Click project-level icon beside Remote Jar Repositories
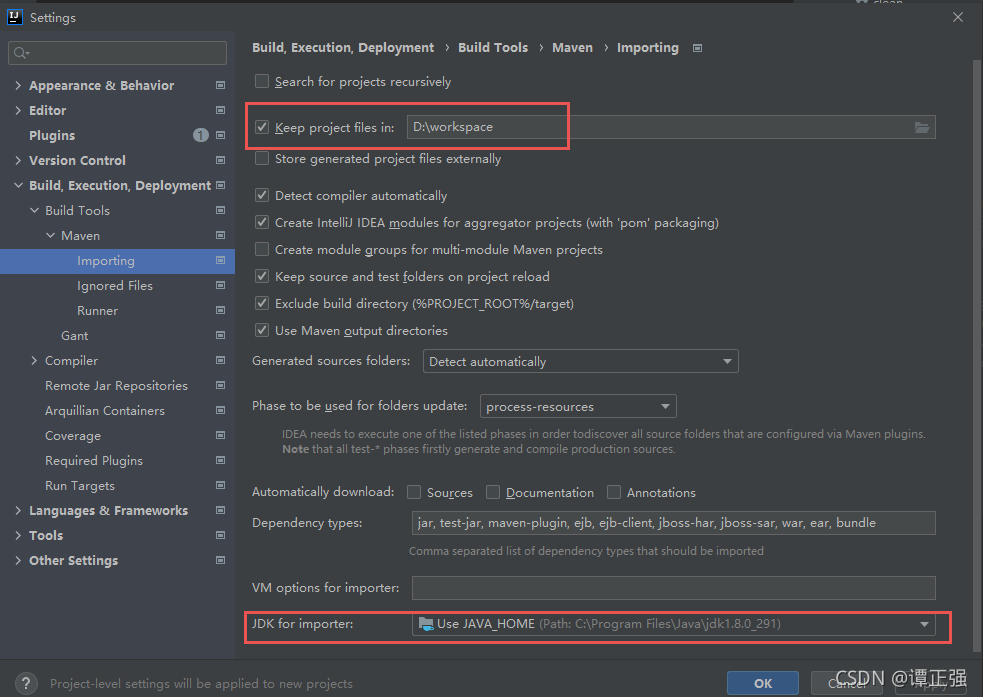The height and width of the screenshot is (697, 983). click(x=221, y=386)
